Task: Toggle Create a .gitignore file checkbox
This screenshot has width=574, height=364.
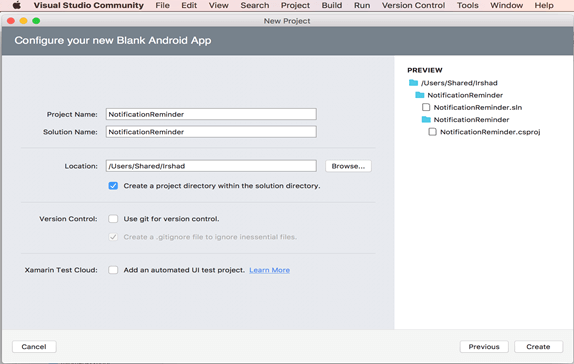Action: (113, 237)
